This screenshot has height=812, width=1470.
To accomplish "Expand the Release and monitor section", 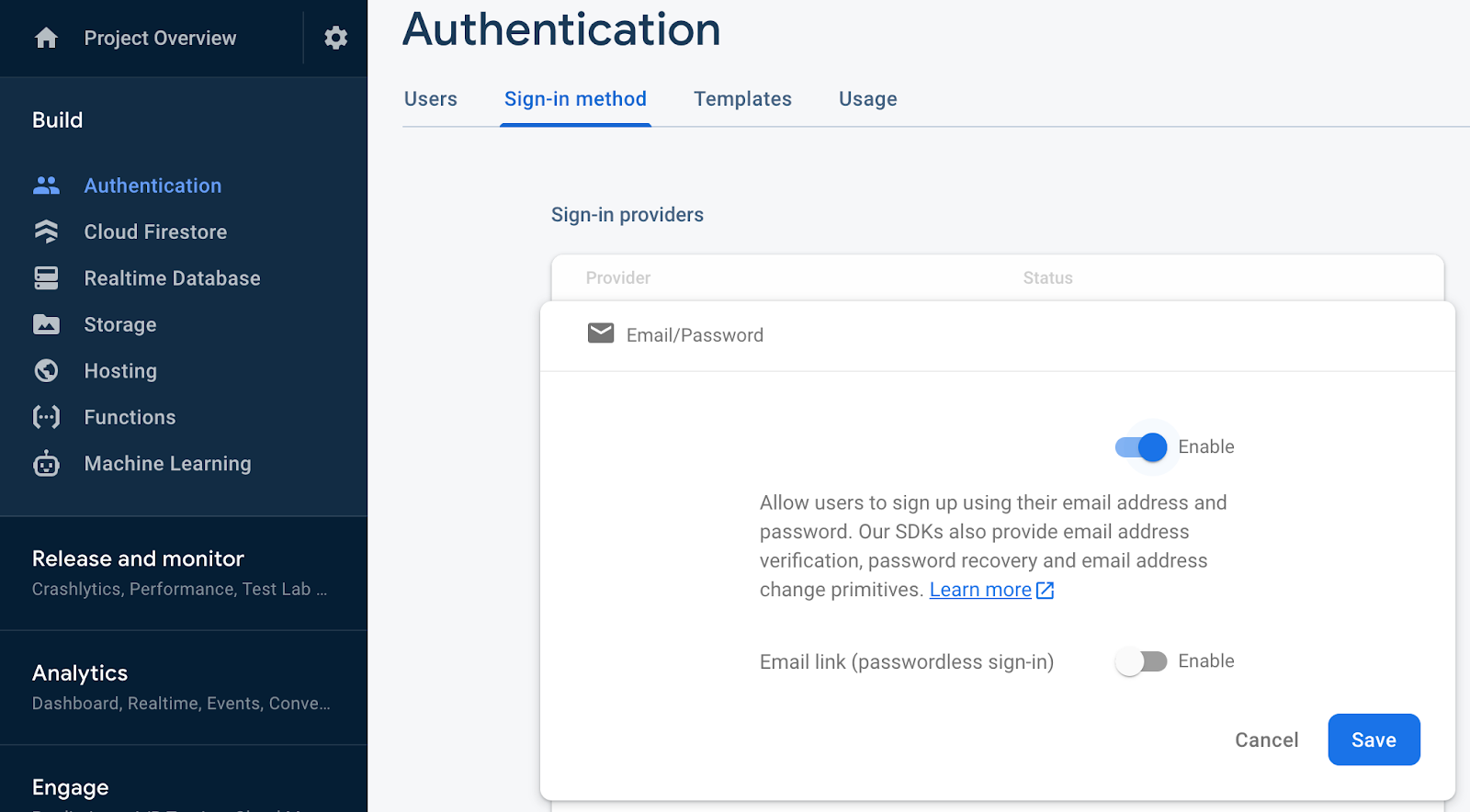I will [x=138, y=558].
